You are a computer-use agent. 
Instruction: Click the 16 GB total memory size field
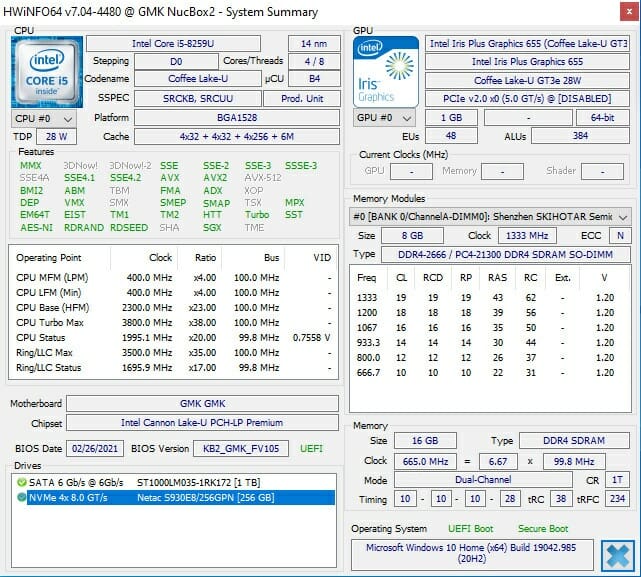click(x=425, y=441)
